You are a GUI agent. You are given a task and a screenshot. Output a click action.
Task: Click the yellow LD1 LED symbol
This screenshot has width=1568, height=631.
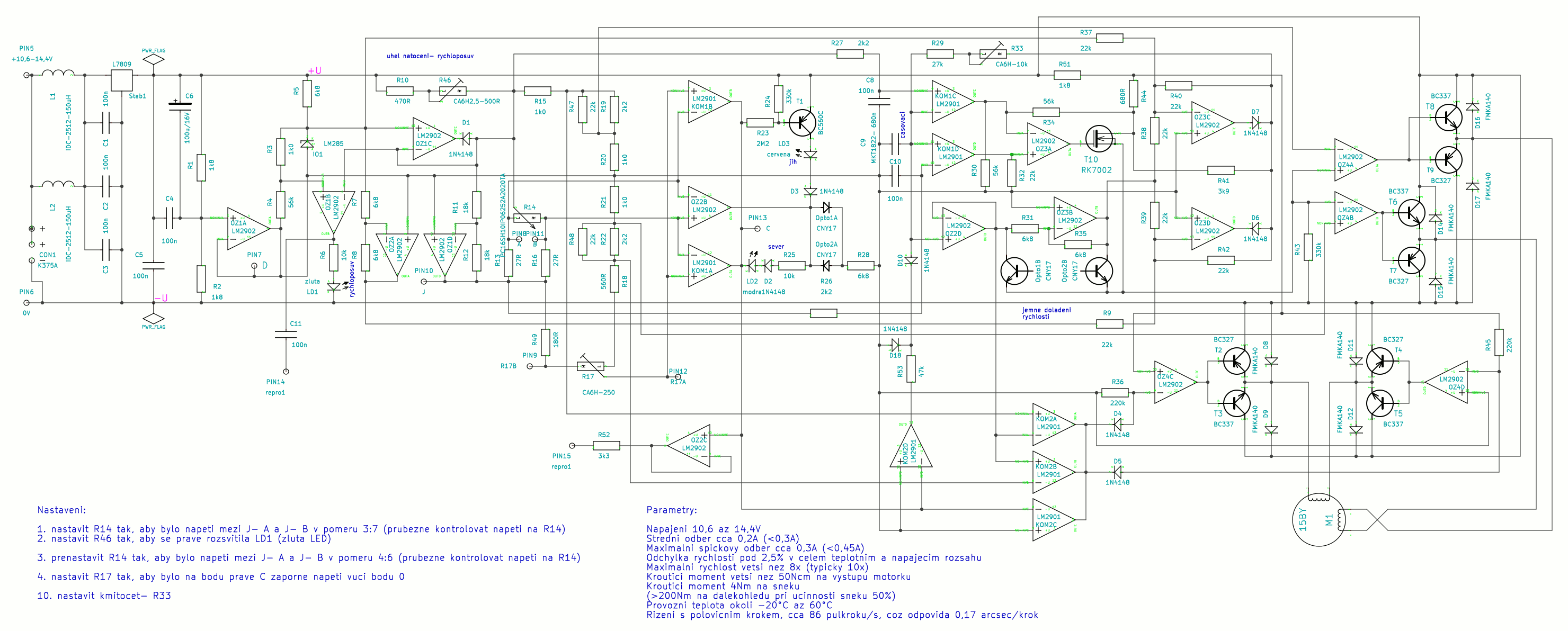pyautogui.click(x=334, y=286)
